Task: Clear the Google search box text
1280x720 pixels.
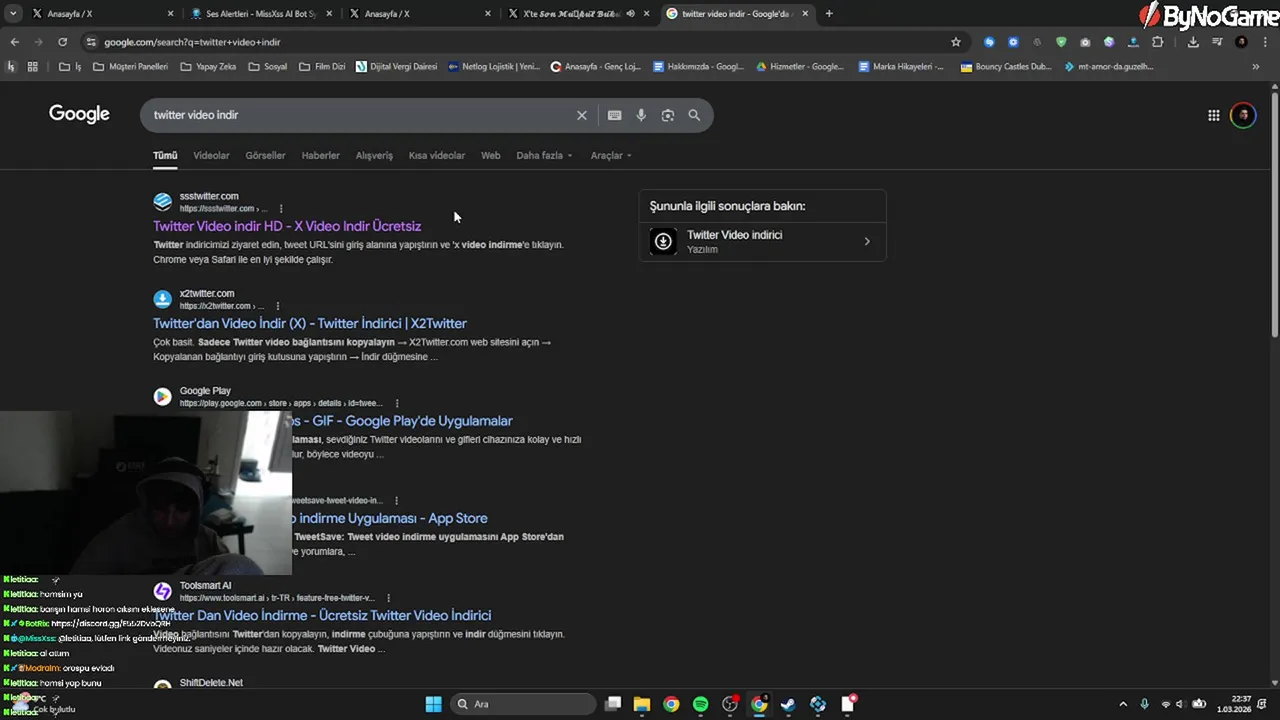Action: 581,115
